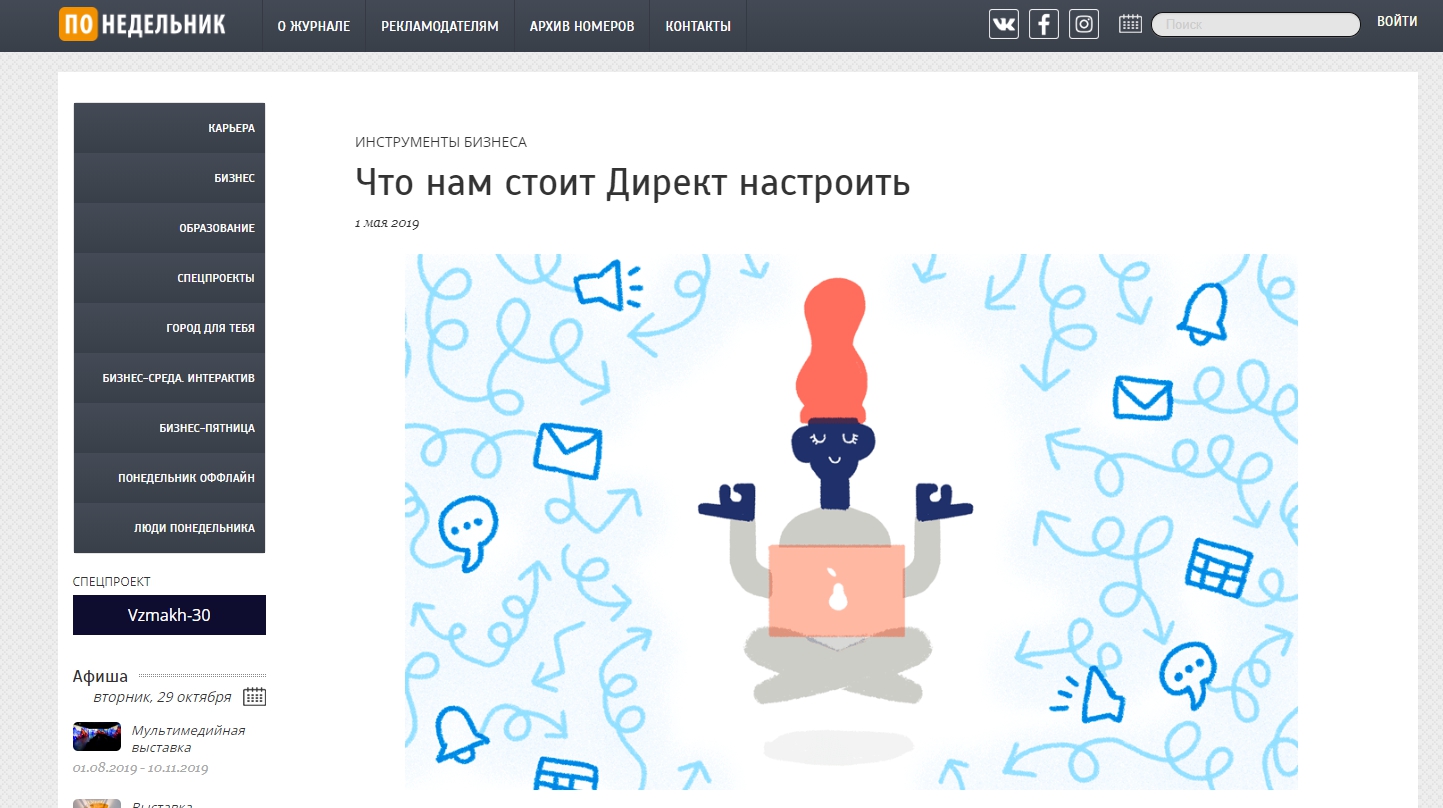This screenshot has height=808, width=1443.
Task: Click the Инструменты бизнеса rubric link
Action: coord(441,142)
